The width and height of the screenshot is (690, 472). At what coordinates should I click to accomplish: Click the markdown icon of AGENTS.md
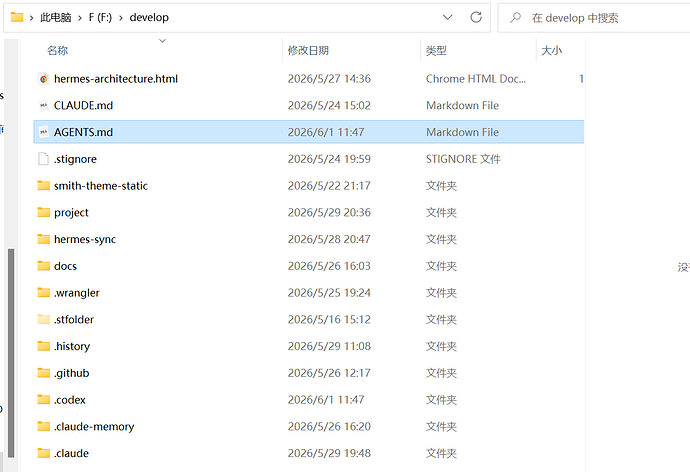coord(43,132)
